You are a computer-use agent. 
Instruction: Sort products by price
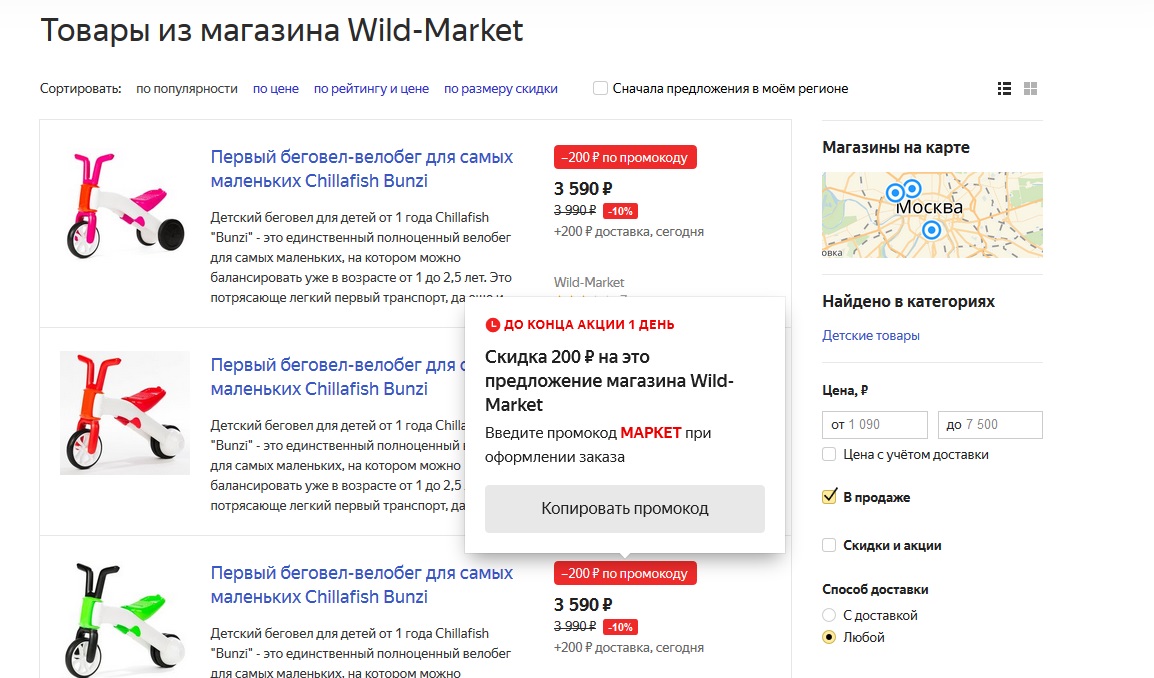click(x=276, y=88)
